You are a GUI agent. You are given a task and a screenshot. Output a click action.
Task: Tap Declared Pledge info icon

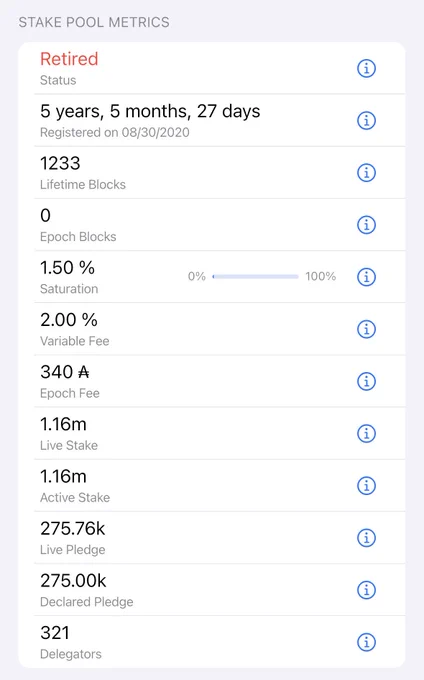366,590
